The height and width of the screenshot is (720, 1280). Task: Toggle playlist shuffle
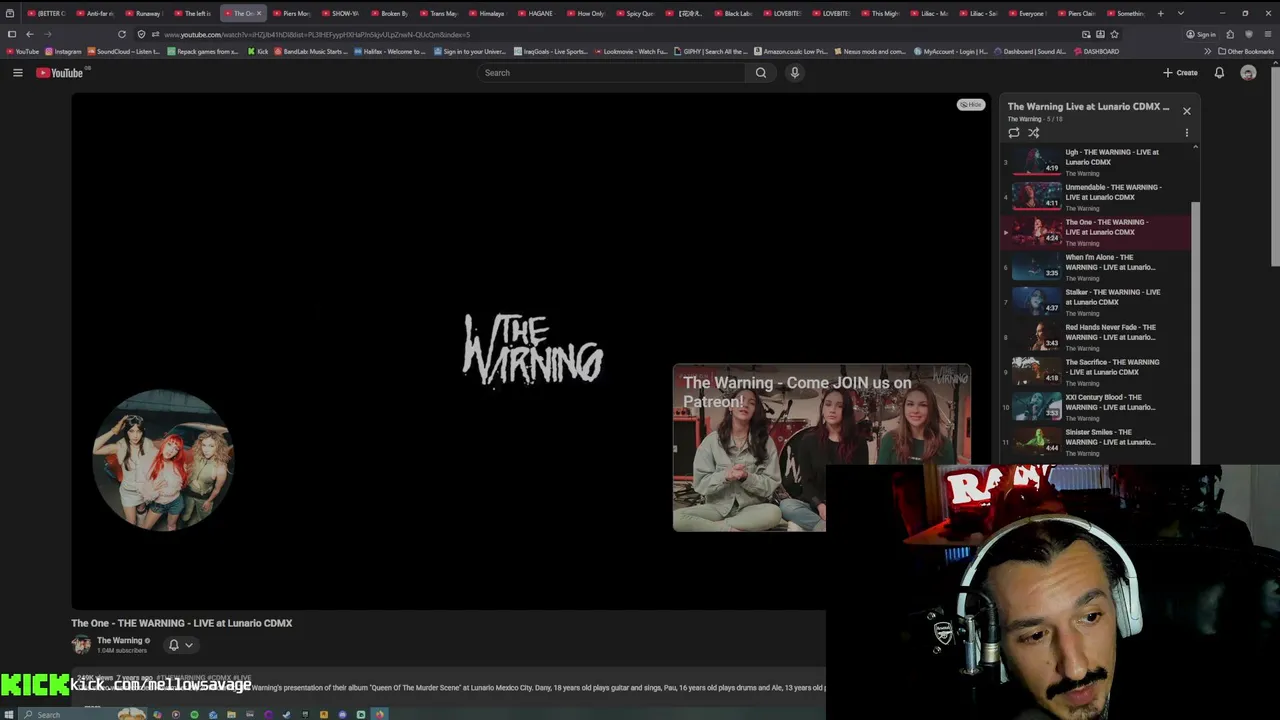click(x=1034, y=132)
